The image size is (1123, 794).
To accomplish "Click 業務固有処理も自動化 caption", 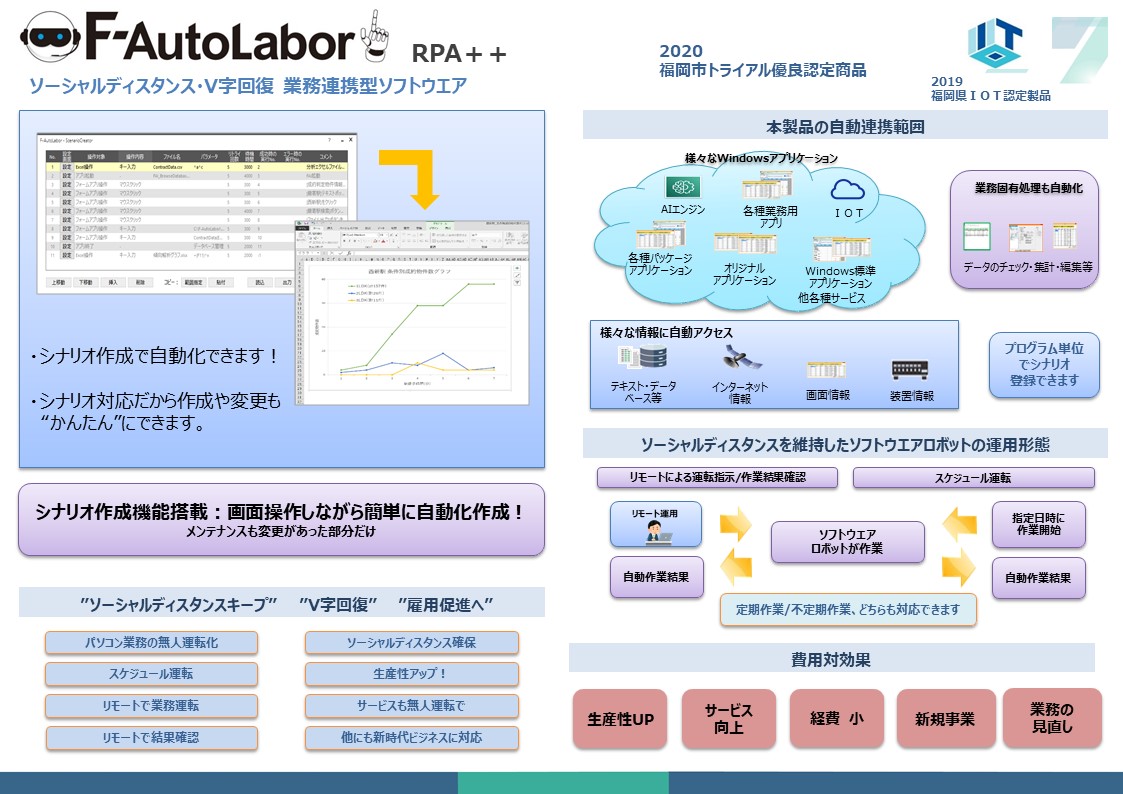I will tap(1028, 188).
